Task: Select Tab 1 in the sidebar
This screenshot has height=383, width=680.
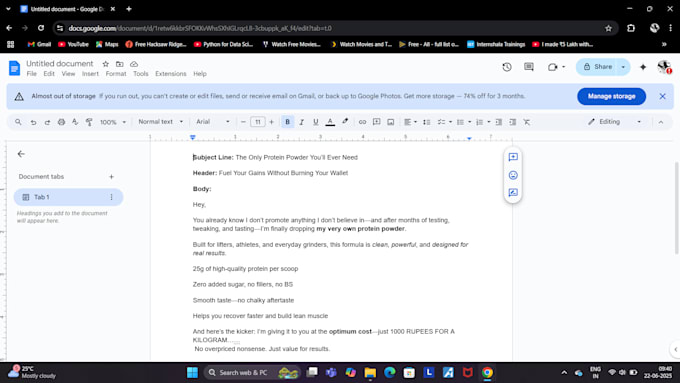Action: coord(69,197)
